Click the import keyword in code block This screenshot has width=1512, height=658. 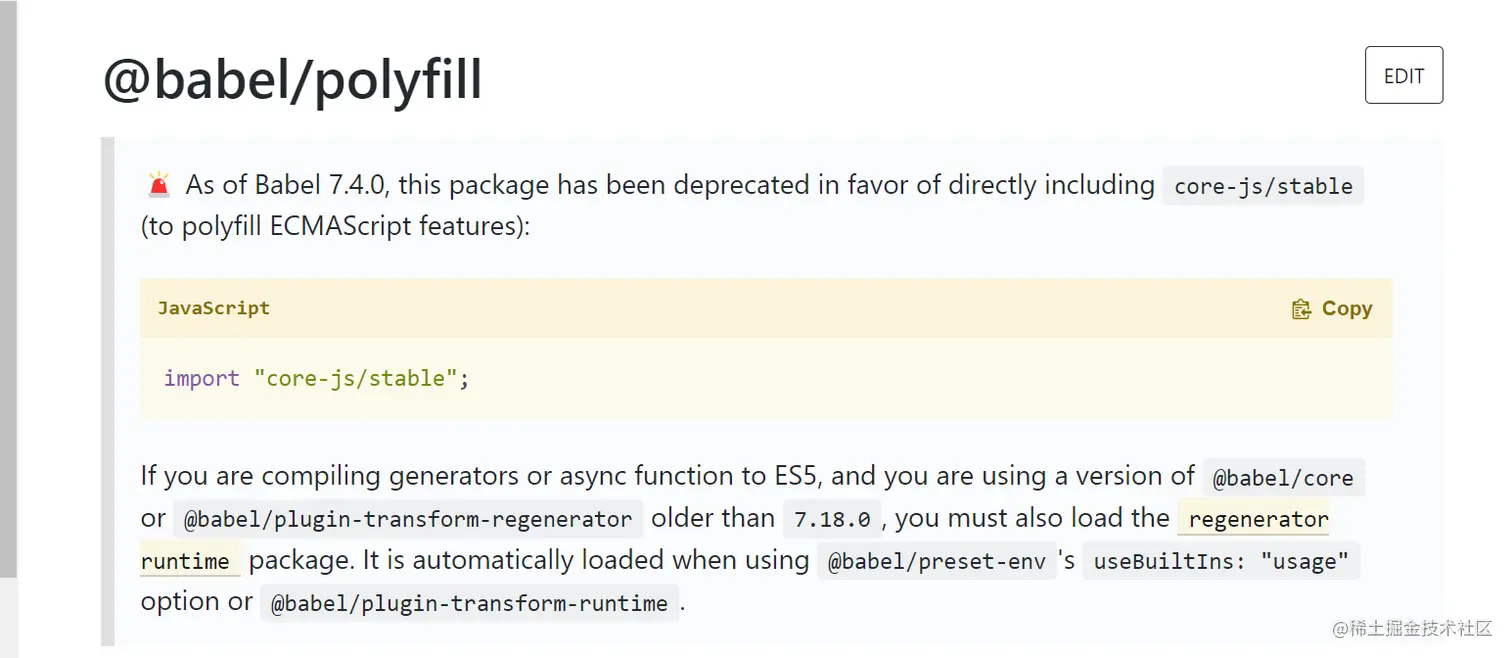pos(202,378)
